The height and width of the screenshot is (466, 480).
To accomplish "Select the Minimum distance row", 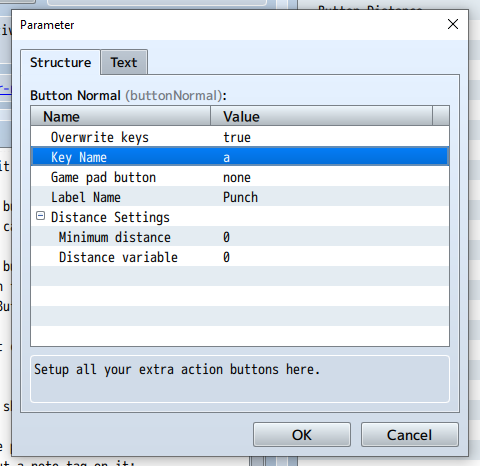I will 240,237.
